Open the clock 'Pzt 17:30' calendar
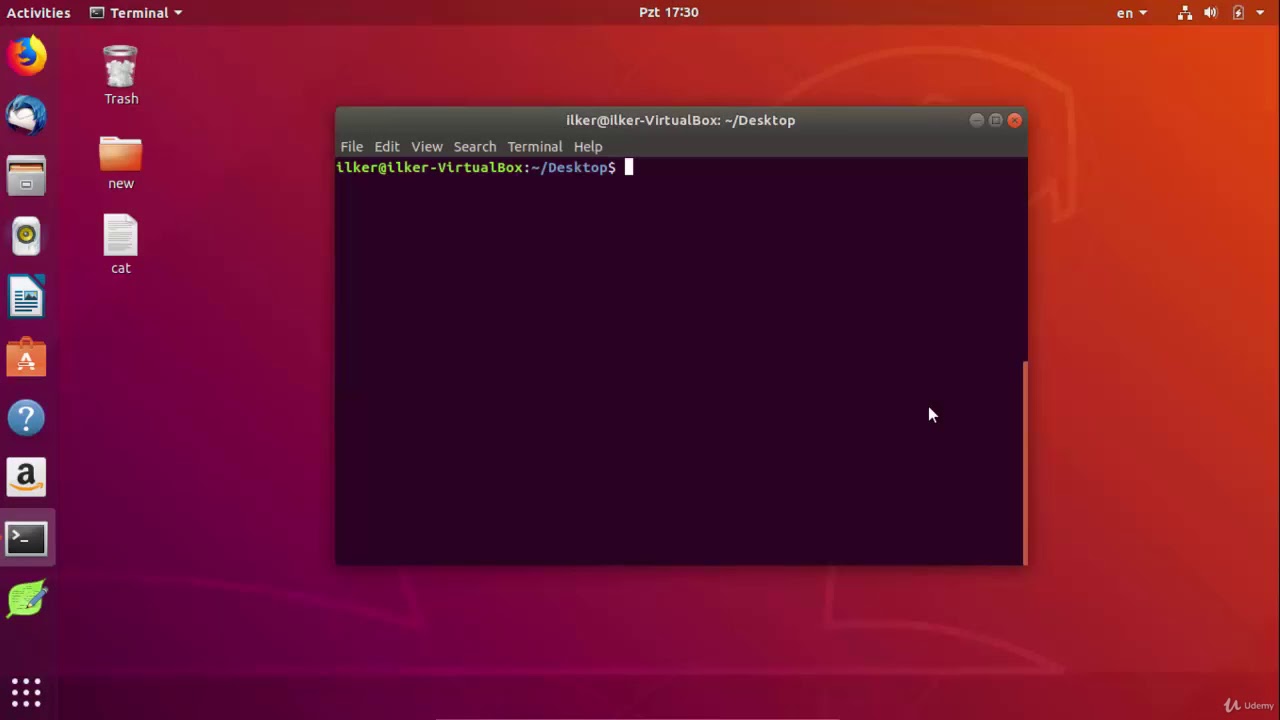 click(669, 12)
